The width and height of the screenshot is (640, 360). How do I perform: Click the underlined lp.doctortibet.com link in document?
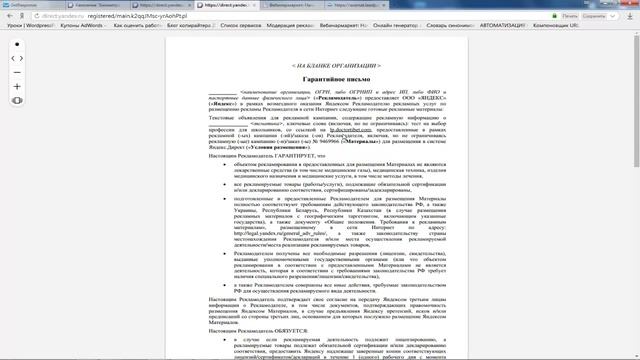click(x=351, y=129)
